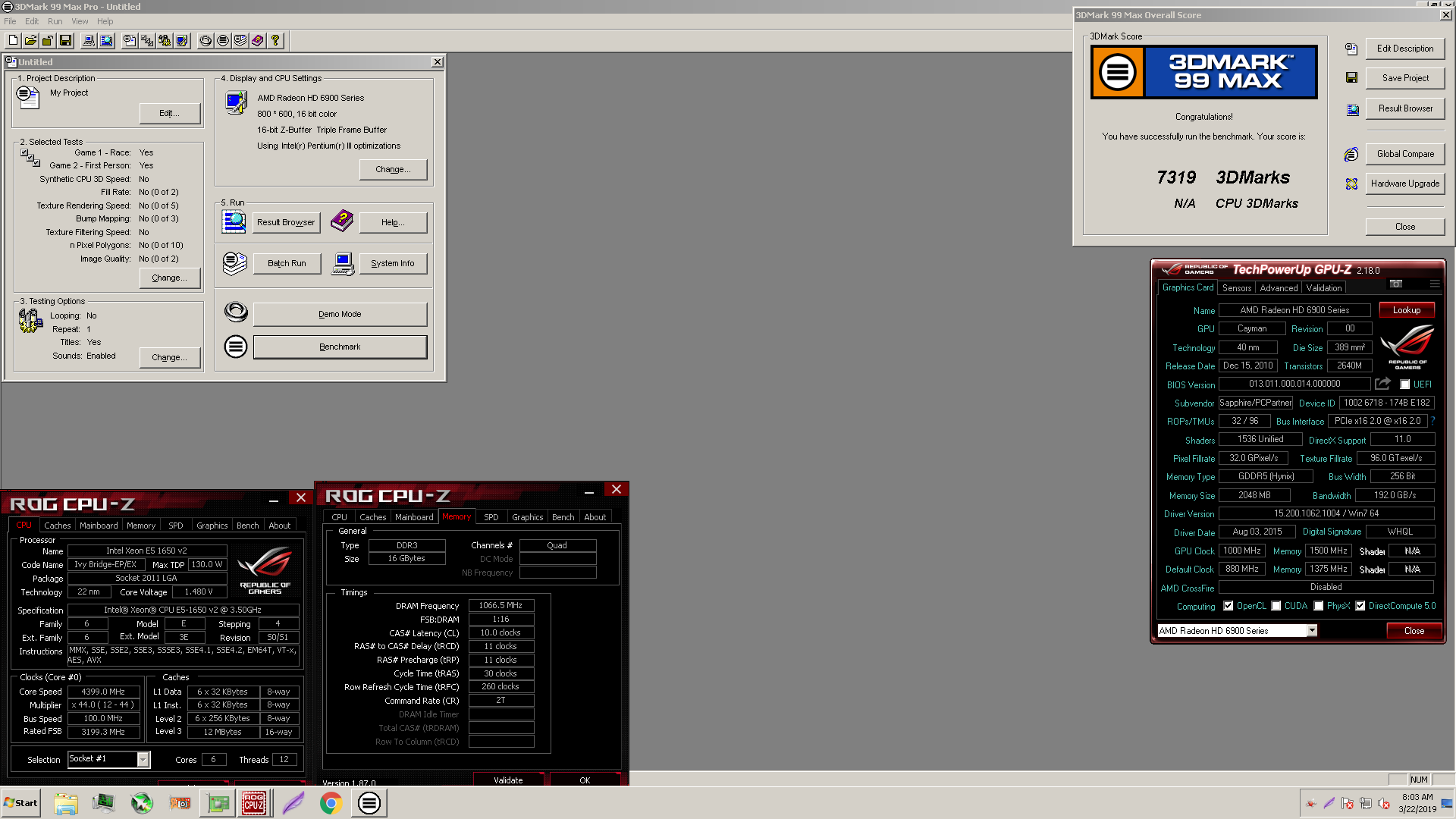Click the muted speaker tray icon

pyautogui.click(x=1384, y=804)
